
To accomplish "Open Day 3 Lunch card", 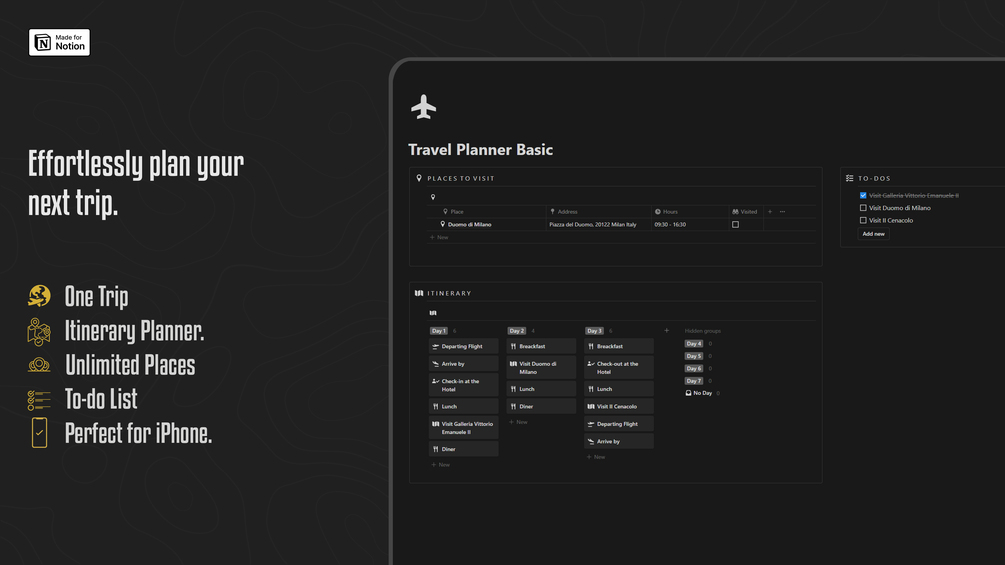I will click(x=619, y=389).
